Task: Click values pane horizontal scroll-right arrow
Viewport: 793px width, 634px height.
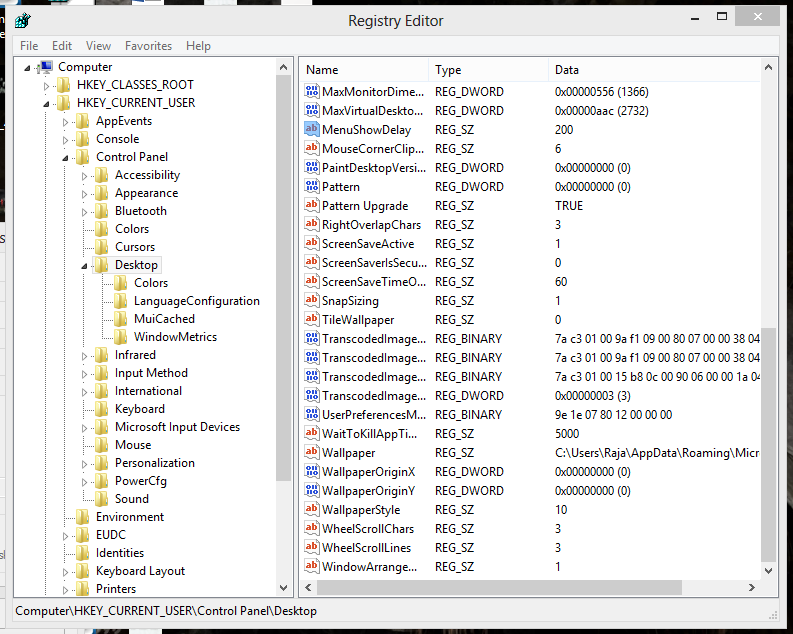Action: pos(752,587)
